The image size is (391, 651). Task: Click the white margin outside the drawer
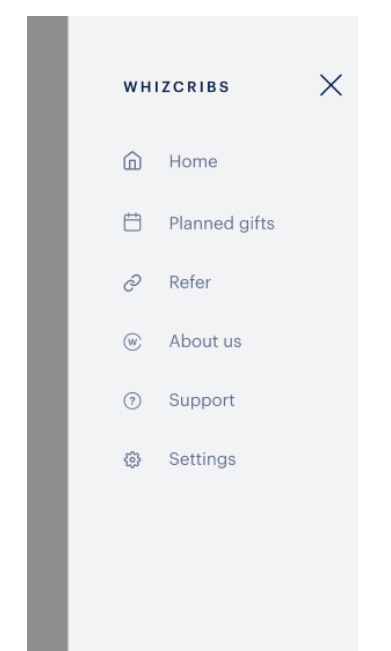374,332
